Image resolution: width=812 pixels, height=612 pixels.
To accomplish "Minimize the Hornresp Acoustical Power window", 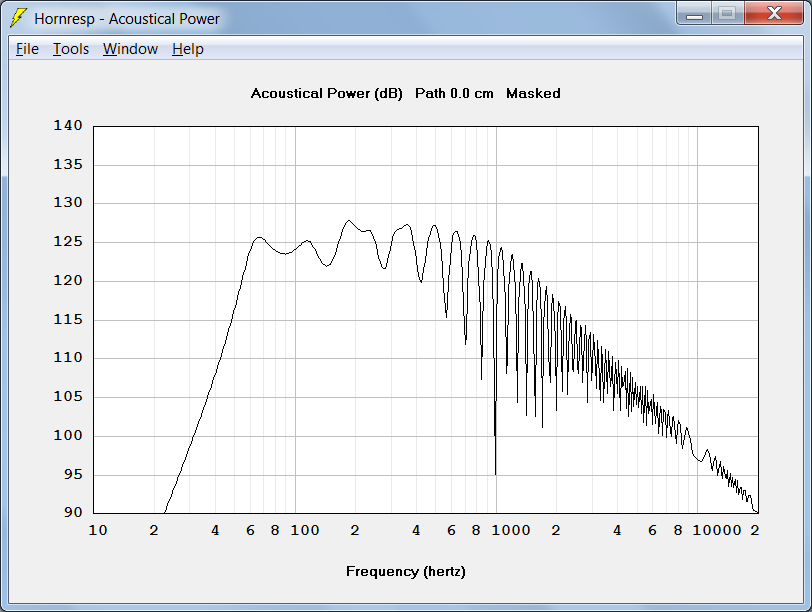I will [x=694, y=13].
